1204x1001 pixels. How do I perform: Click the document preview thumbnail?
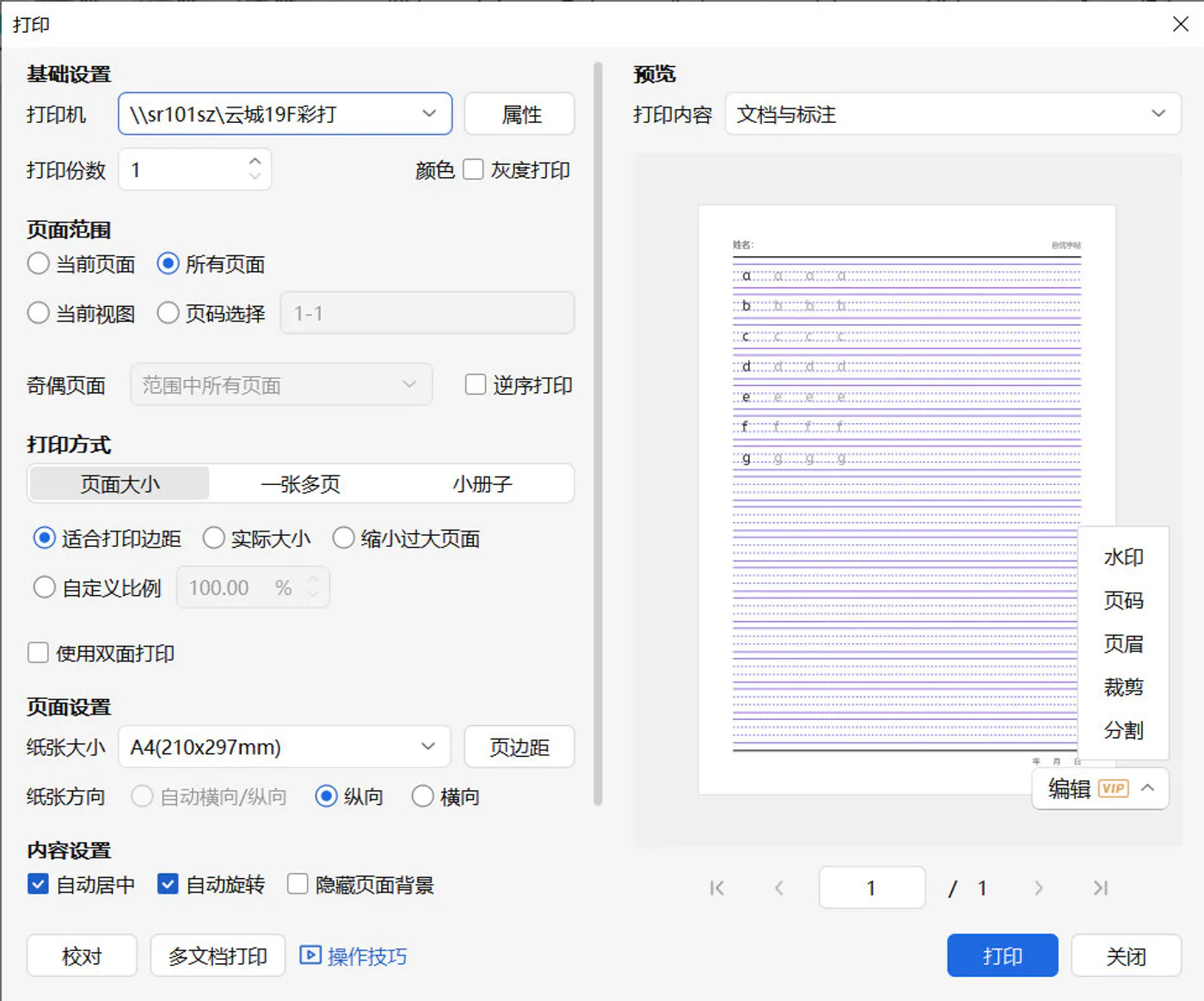(906, 500)
